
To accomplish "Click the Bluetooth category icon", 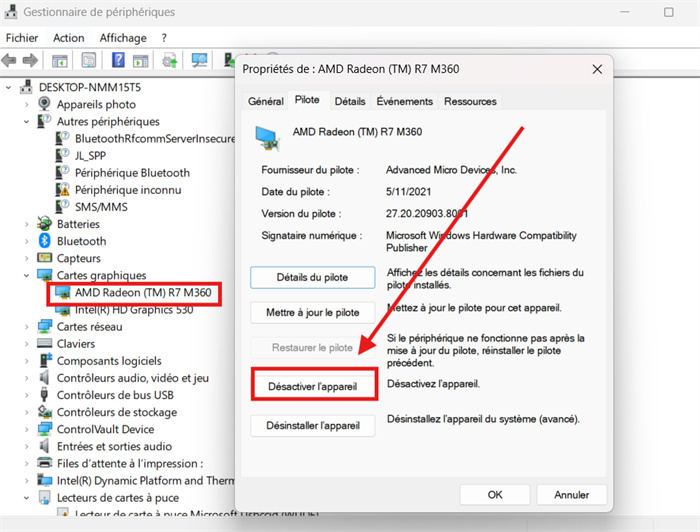I will pos(44,241).
